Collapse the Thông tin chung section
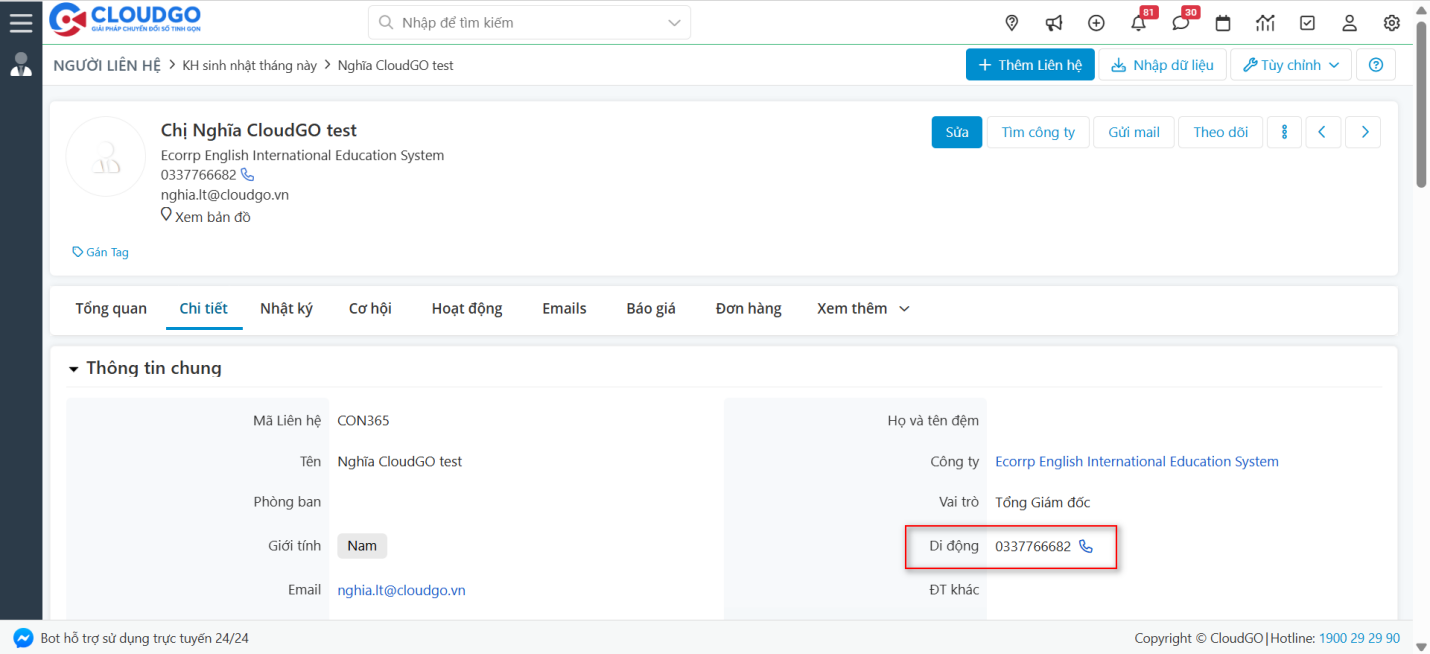The width and height of the screenshot is (1430, 654). click(73, 368)
